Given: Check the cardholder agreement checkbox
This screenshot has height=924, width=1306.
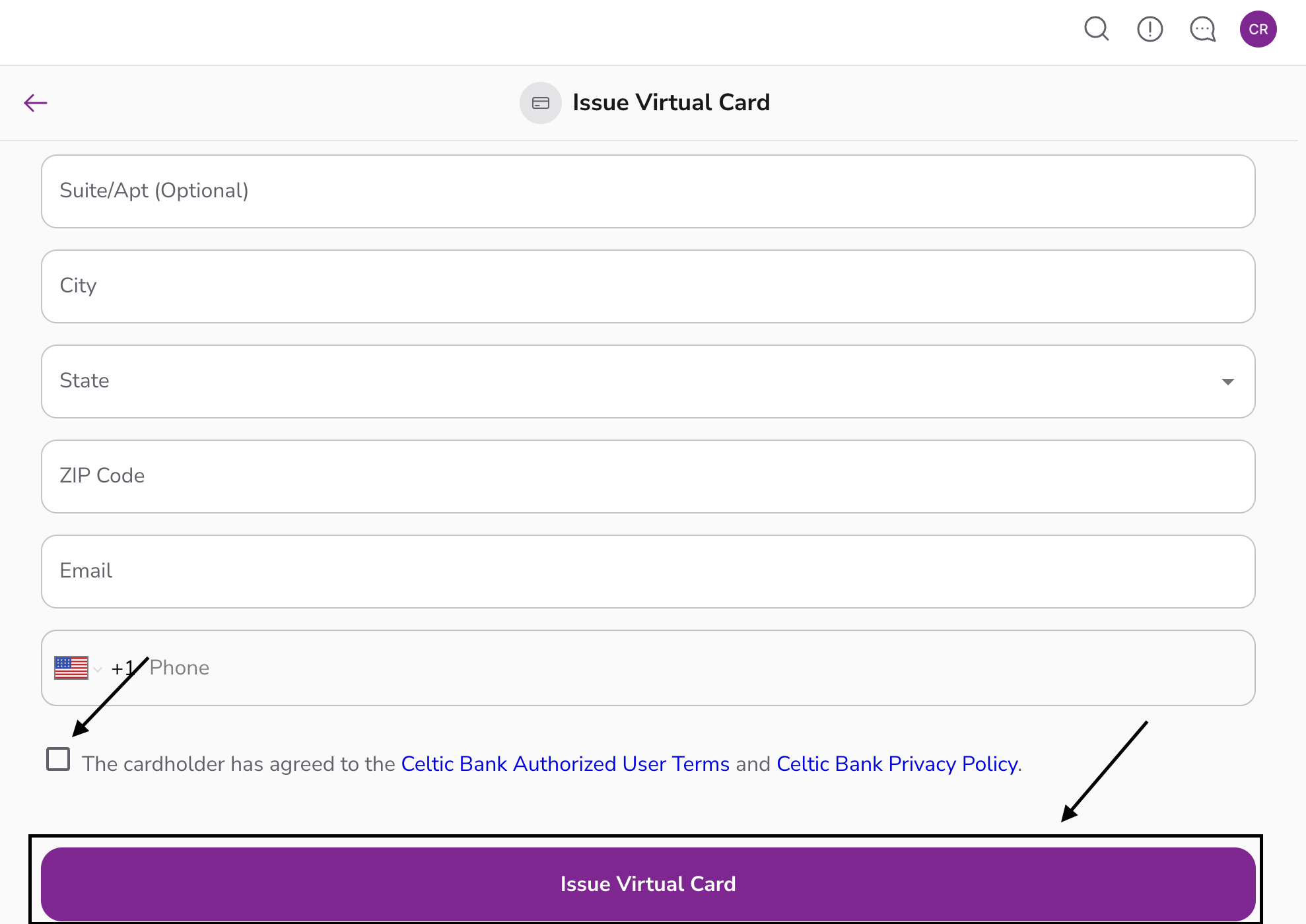Looking at the screenshot, I should coord(58,759).
